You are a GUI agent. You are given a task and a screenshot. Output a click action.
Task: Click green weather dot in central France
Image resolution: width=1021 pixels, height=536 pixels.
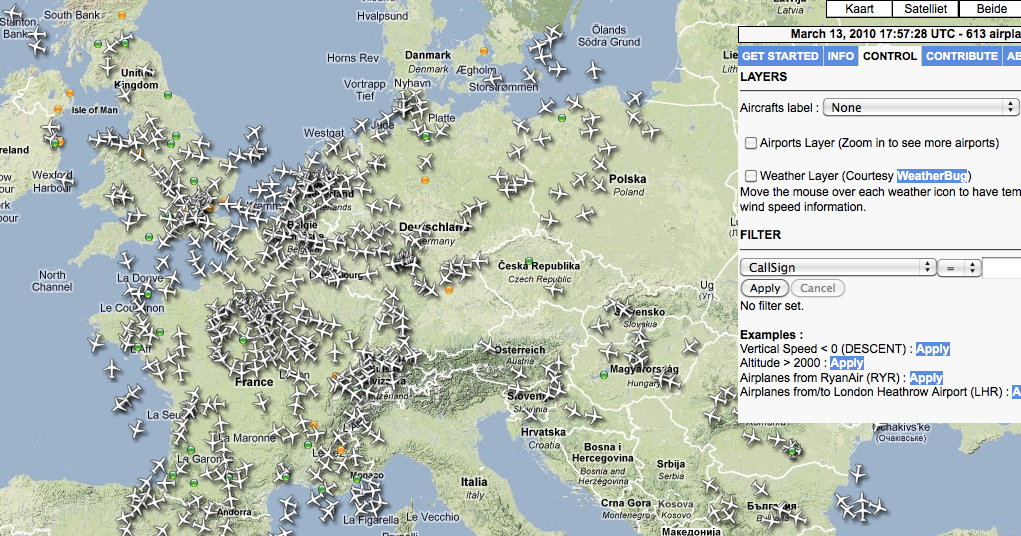243,340
